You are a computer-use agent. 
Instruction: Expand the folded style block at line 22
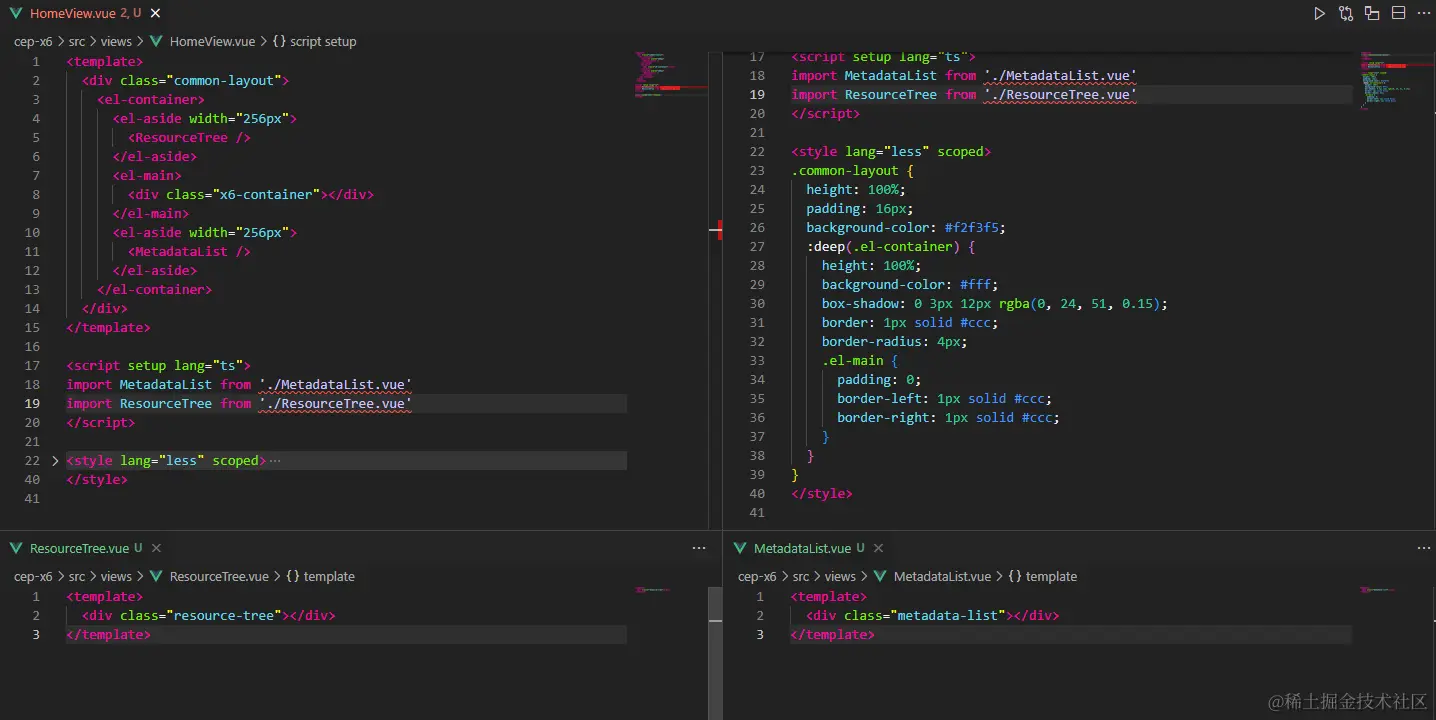coord(55,461)
